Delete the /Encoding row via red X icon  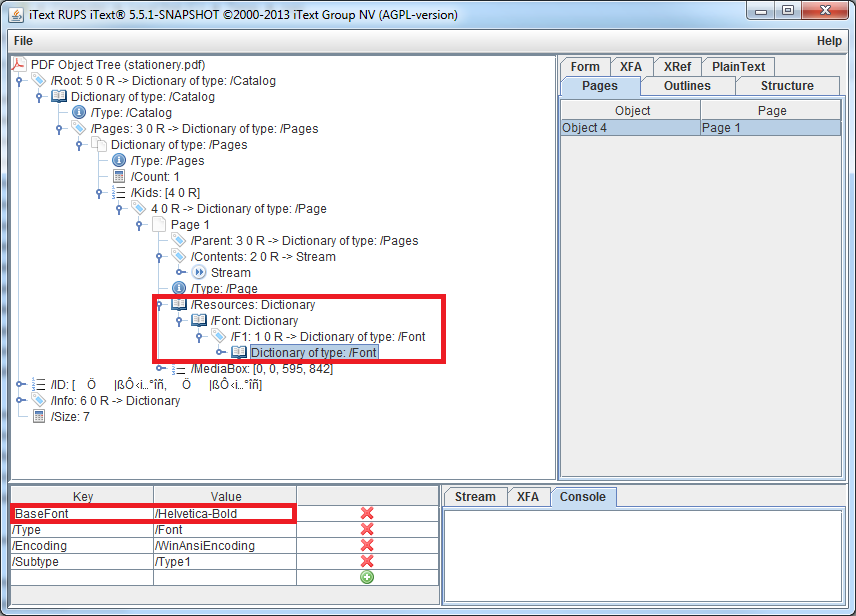(x=366, y=545)
